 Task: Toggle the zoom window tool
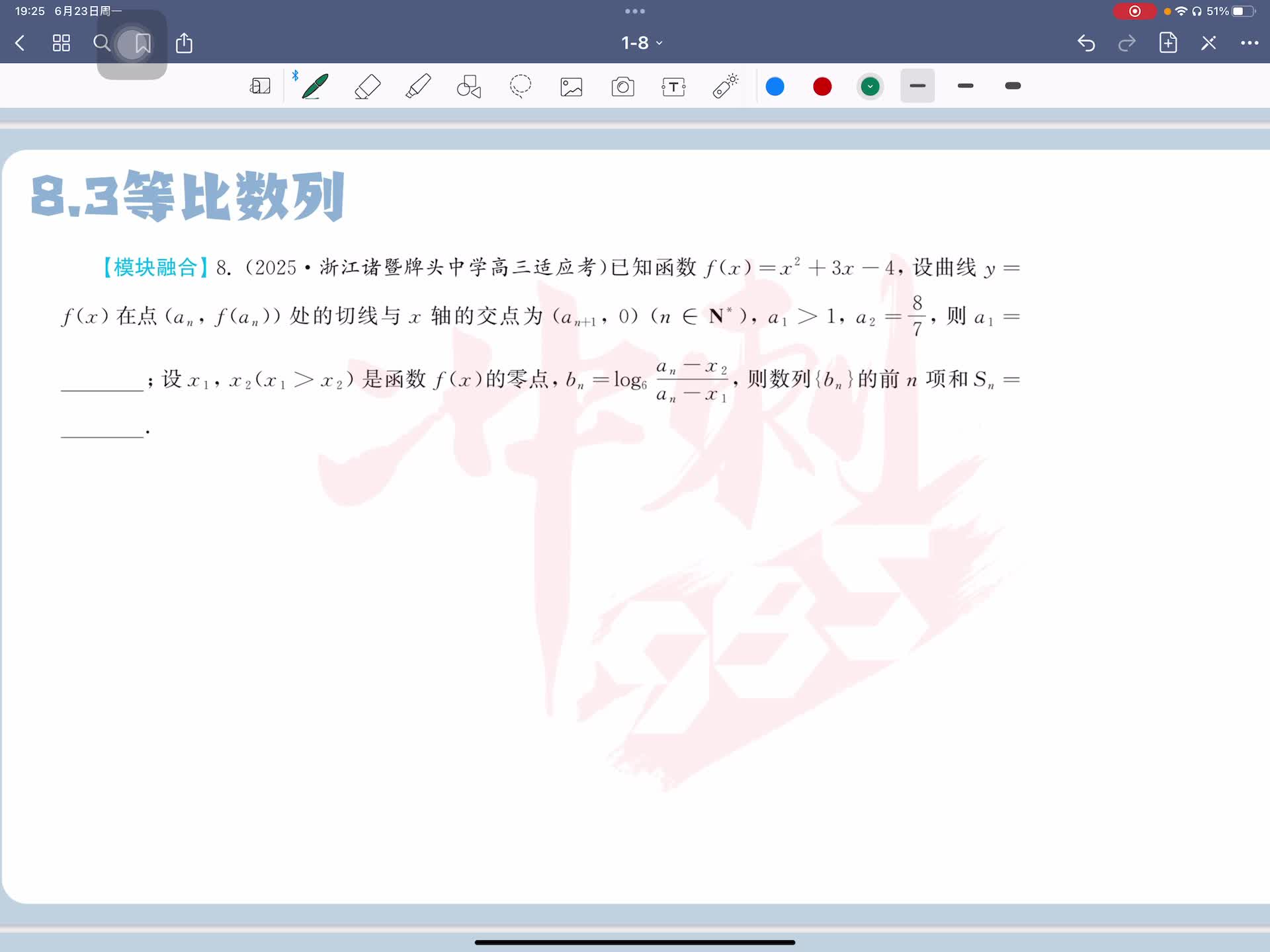click(260, 86)
